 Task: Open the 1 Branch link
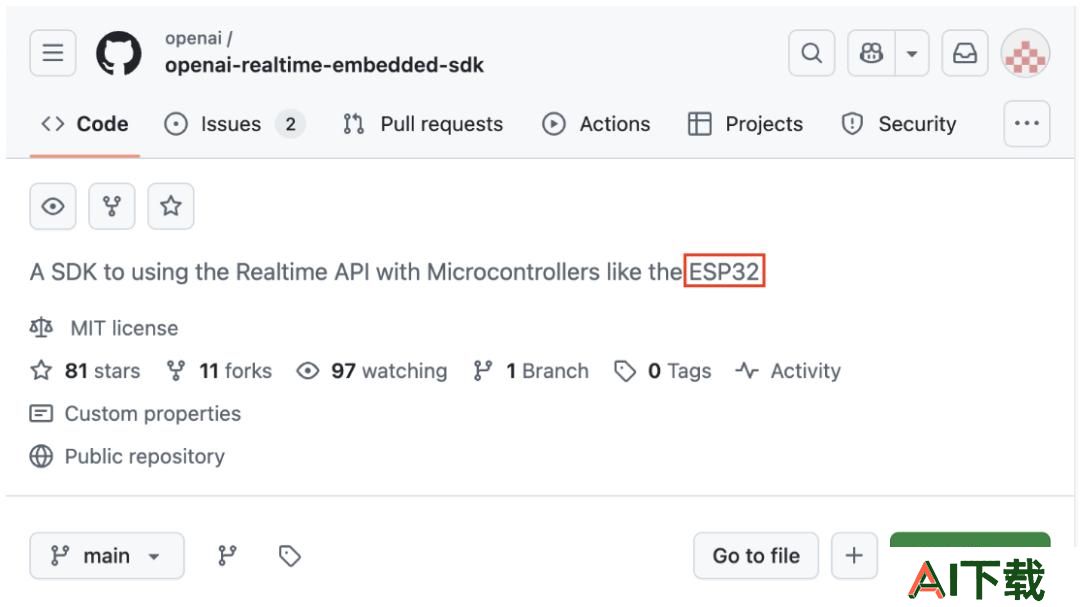pos(531,371)
